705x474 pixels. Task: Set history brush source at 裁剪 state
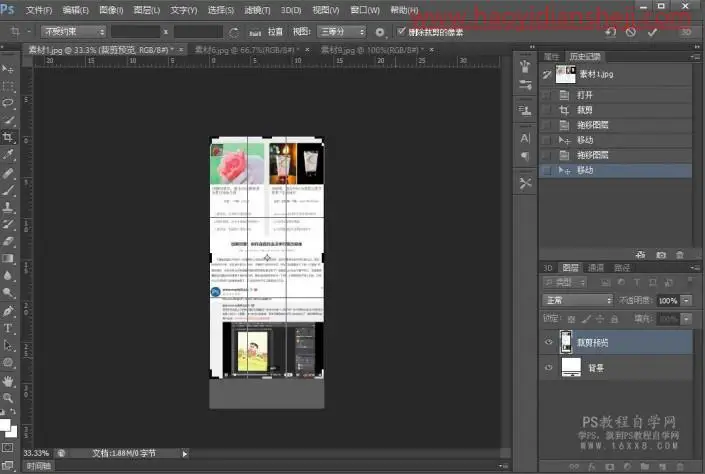pyautogui.click(x=546, y=110)
